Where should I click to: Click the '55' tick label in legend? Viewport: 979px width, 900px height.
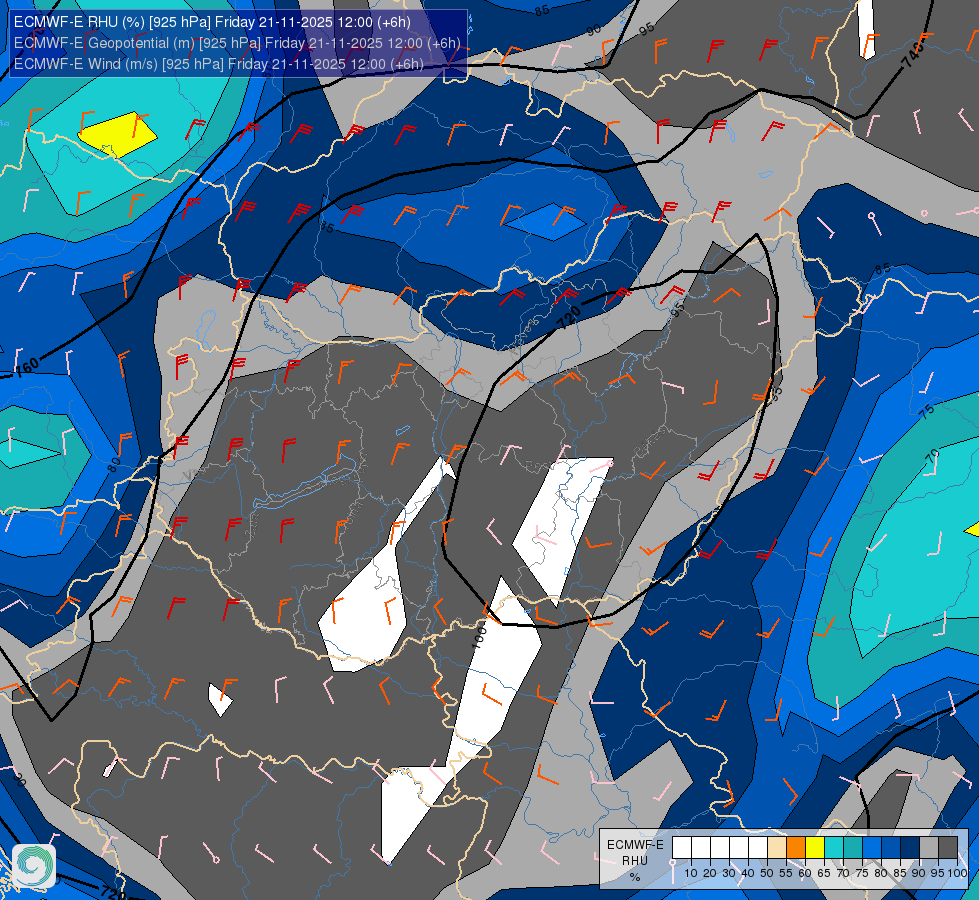(x=786, y=873)
